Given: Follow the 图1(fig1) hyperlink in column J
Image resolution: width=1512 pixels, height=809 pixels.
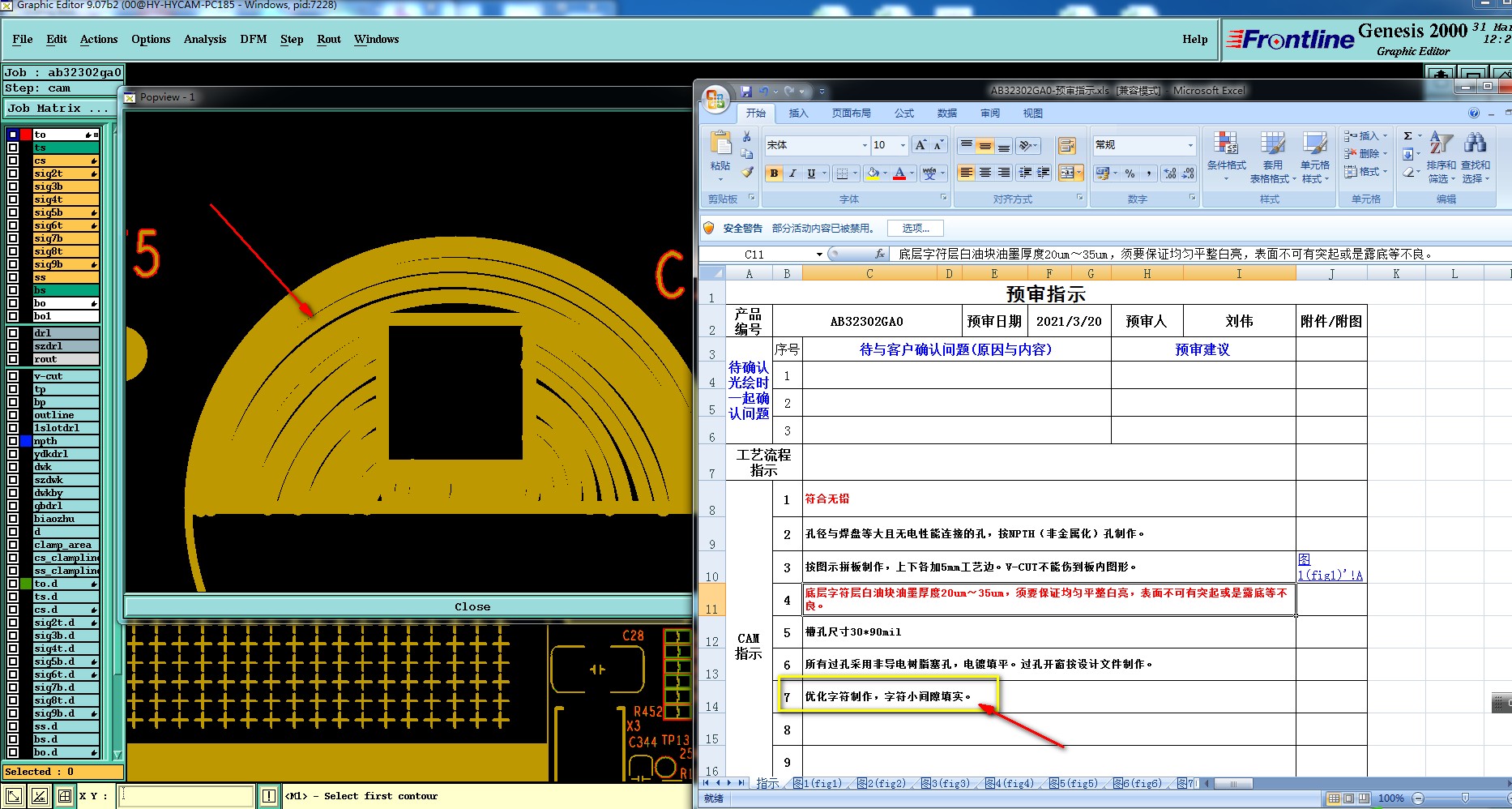Looking at the screenshot, I should 1330,567.
